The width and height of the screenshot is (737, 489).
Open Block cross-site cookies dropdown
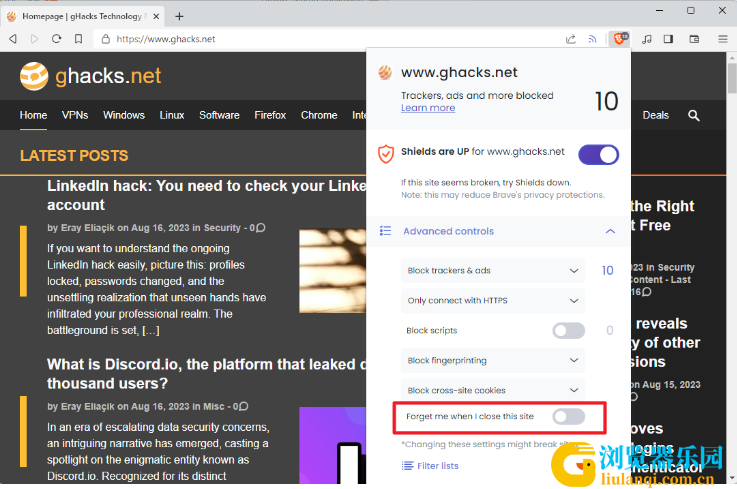[493, 390]
